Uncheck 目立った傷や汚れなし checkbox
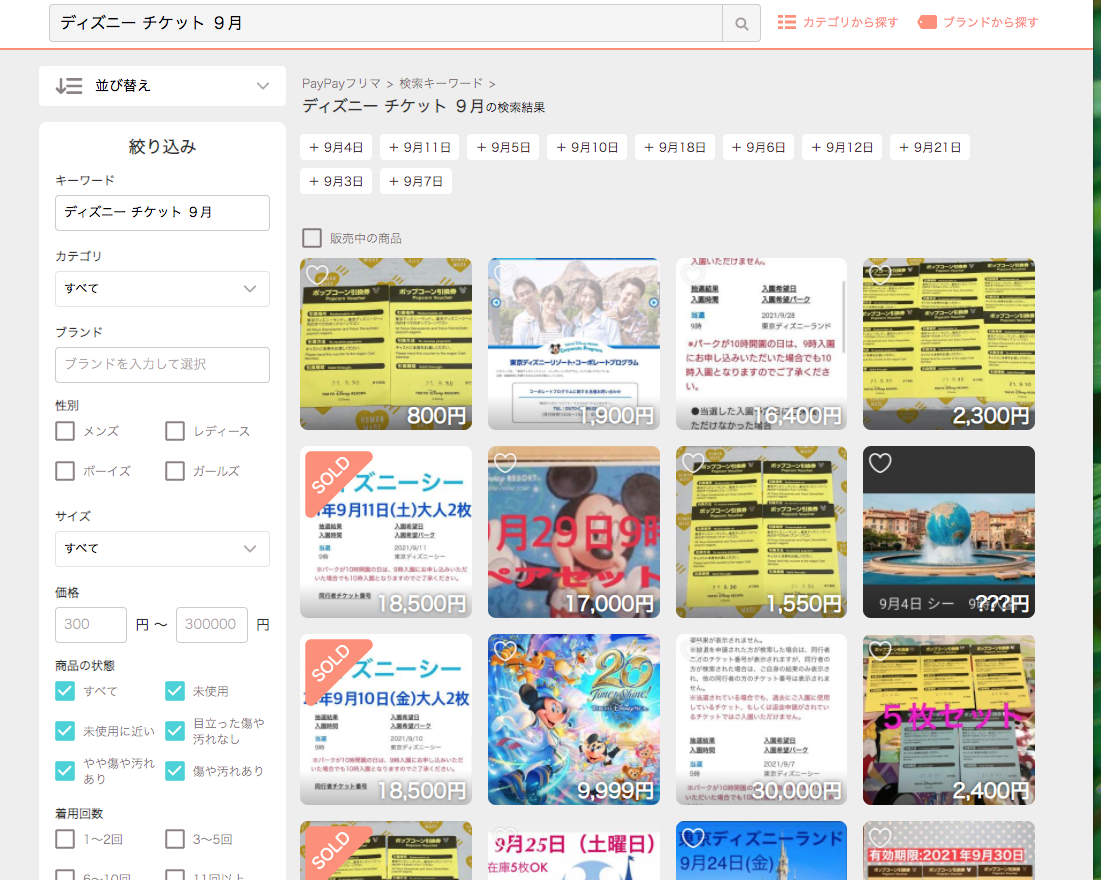This screenshot has height=880, width=1101. pos(175,731)
